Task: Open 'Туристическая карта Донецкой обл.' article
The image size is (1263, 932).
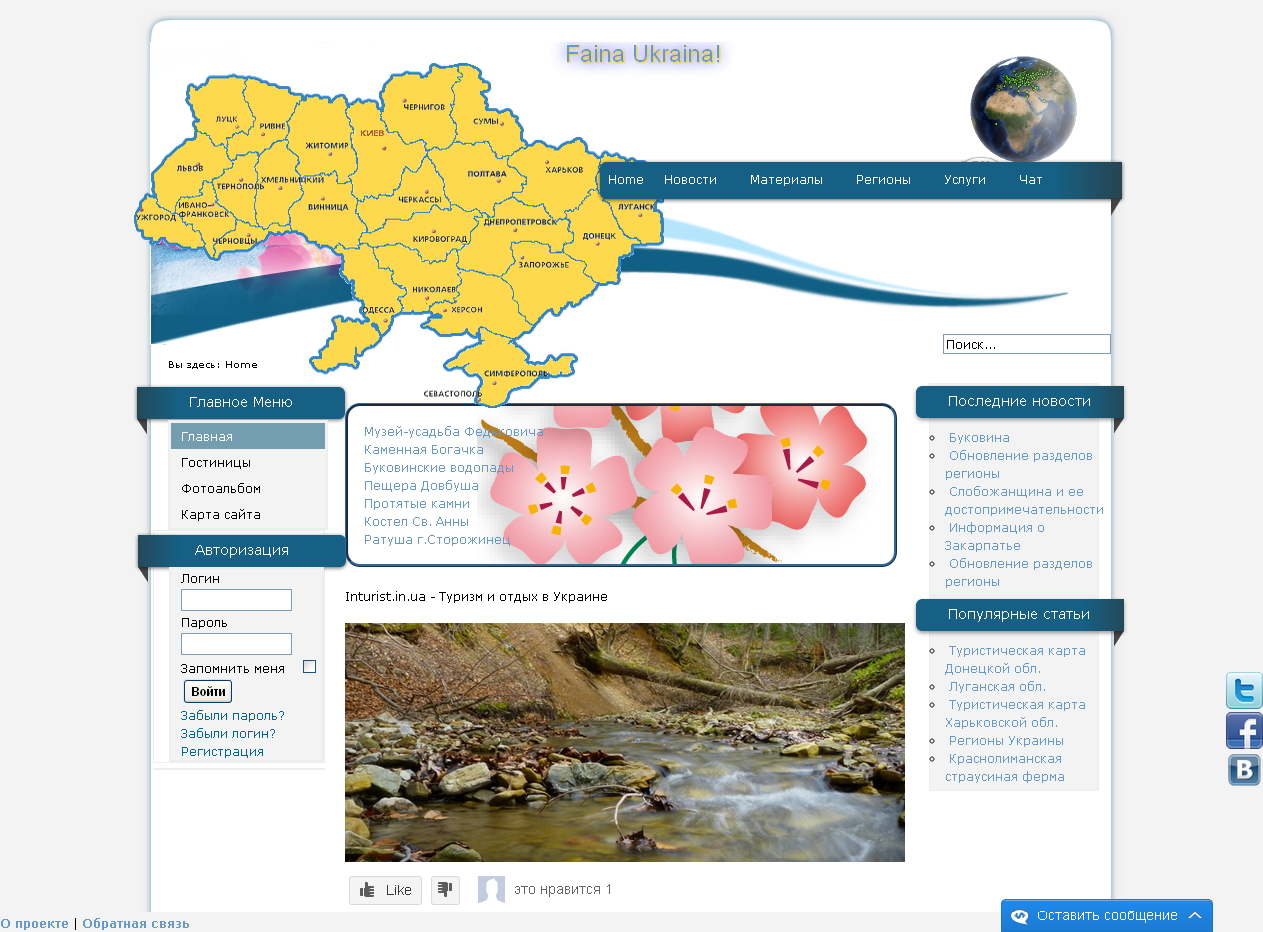Action: point(1015,660)
